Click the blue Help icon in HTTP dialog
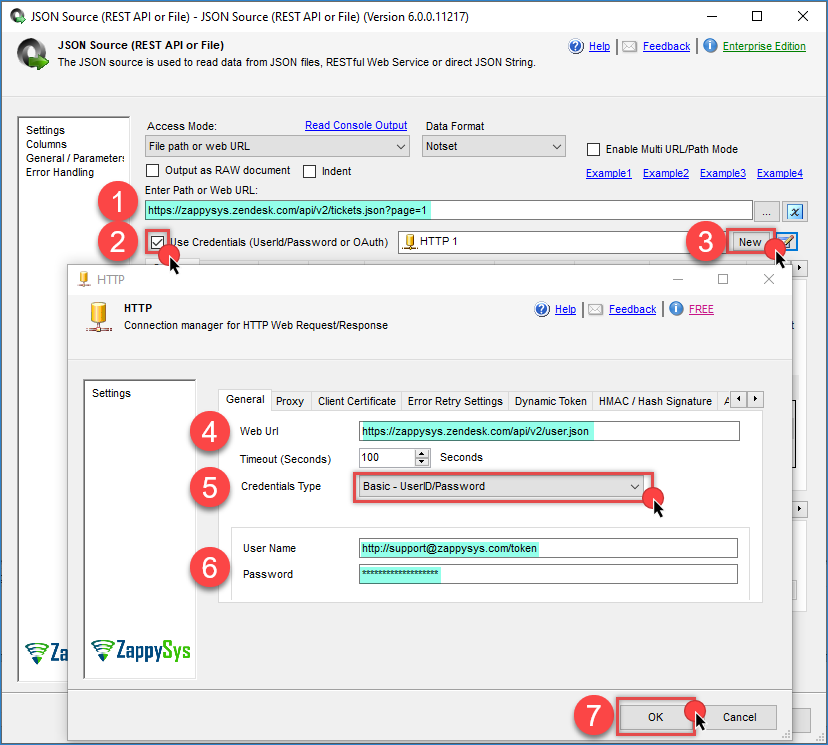The height and width of the screenshot is (745, 828). [x=543, y=309]
